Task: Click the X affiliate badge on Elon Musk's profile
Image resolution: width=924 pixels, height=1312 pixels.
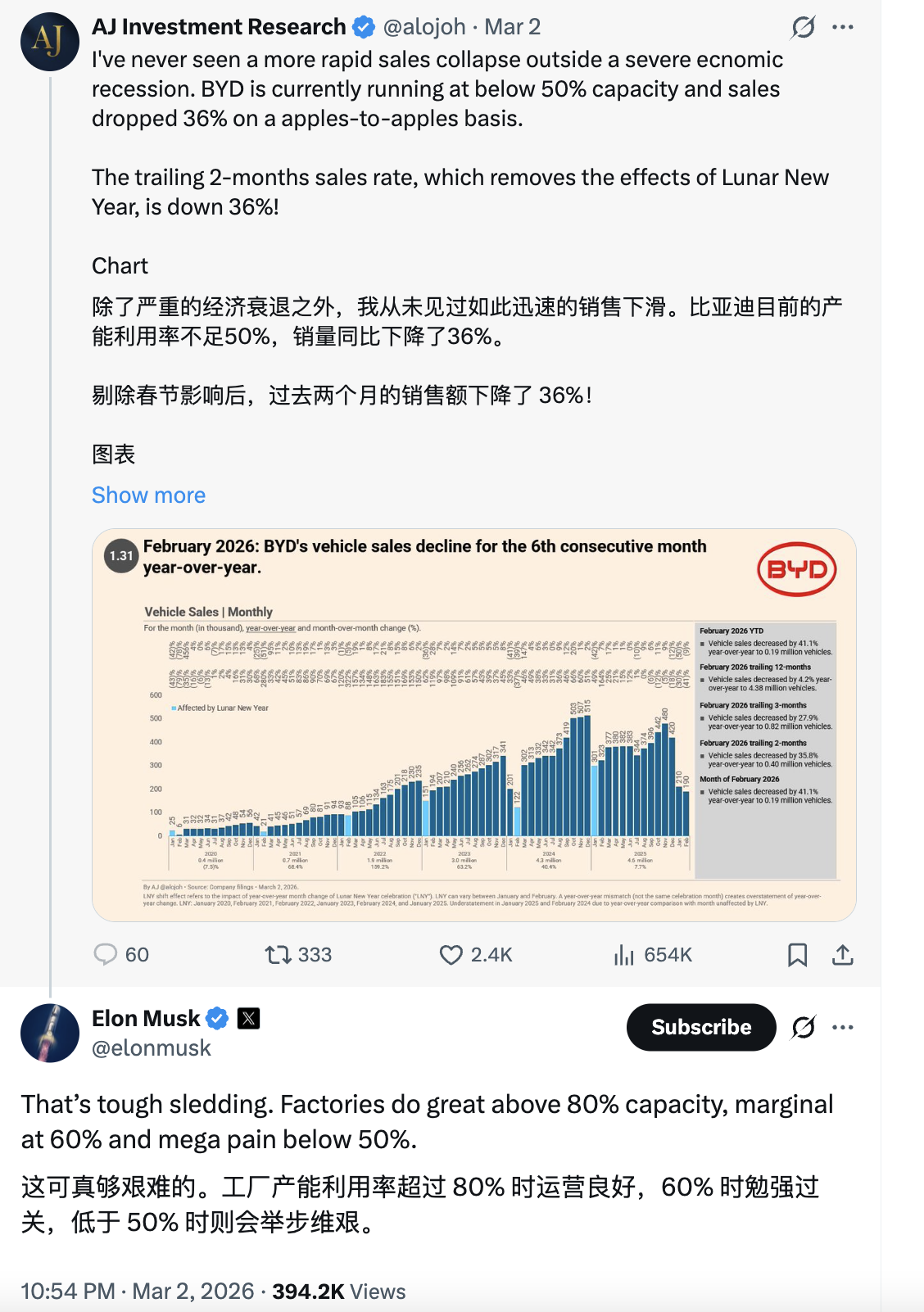Action: [247, 1018]
